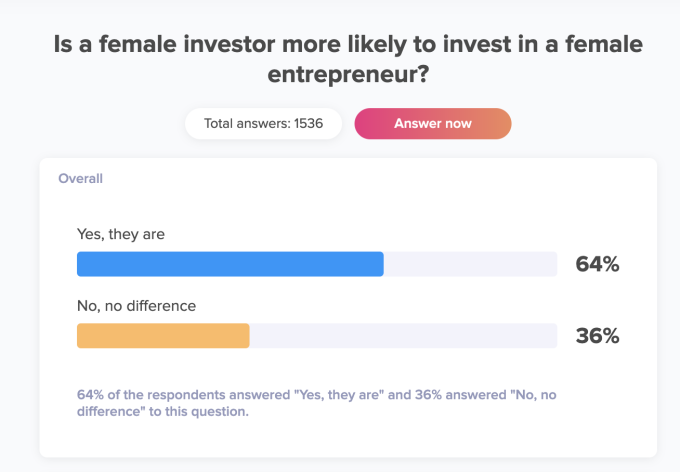
Task: Click the word "entrepreneur?" in the heading
Action: 348,75
